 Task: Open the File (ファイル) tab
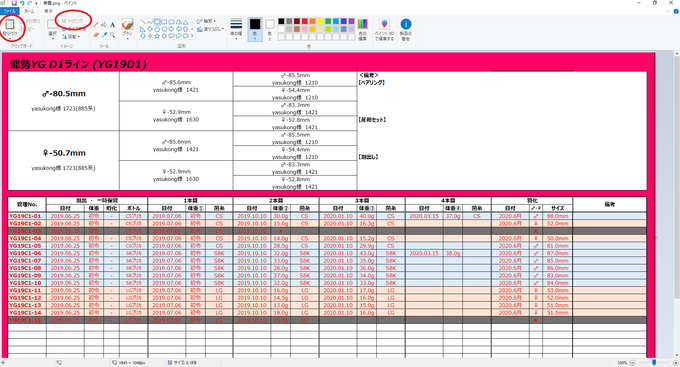pyautogui.click(x=10, y=11)
